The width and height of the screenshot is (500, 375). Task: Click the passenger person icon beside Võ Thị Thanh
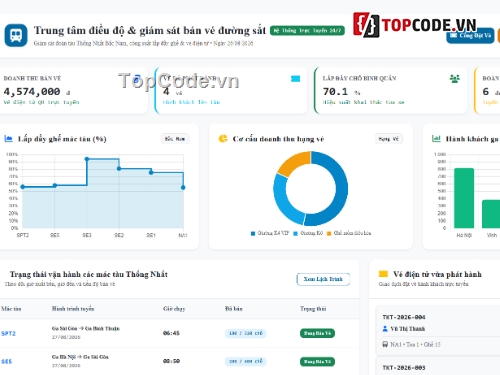pos(385,329)
